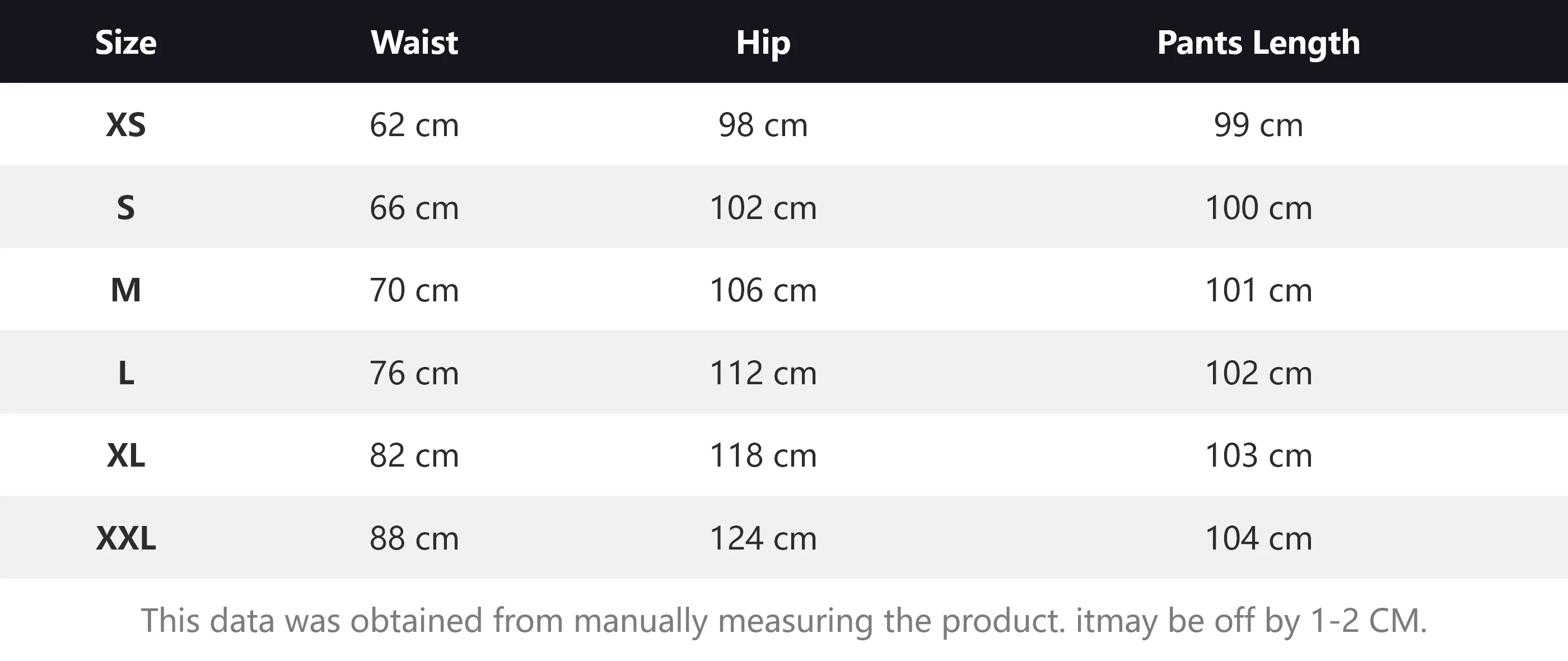This screenshot has width=1568, height=661.
Task: Click the 99 cm pants length value
Action: tap(1258, 125)
